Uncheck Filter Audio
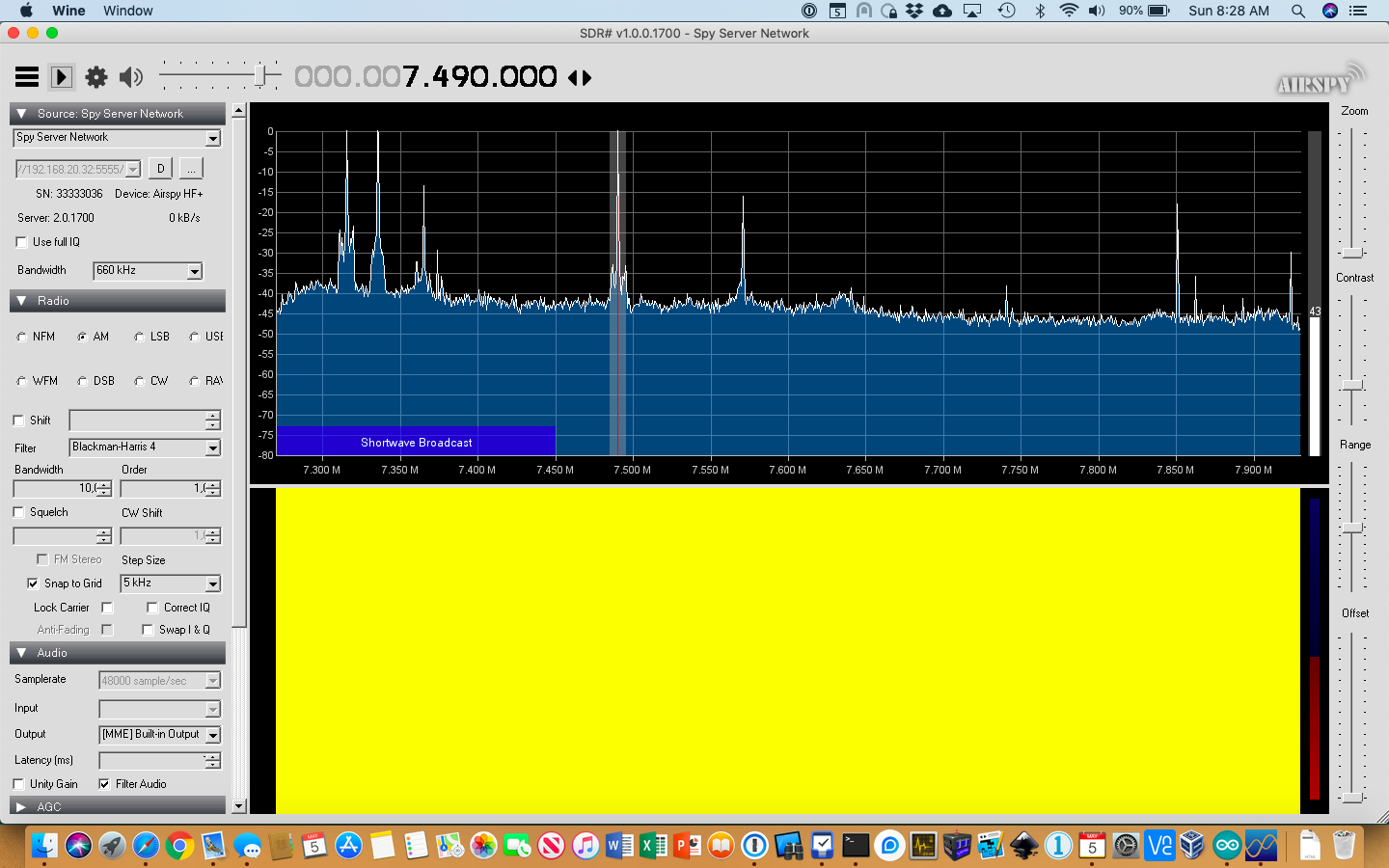 [104, 784]
